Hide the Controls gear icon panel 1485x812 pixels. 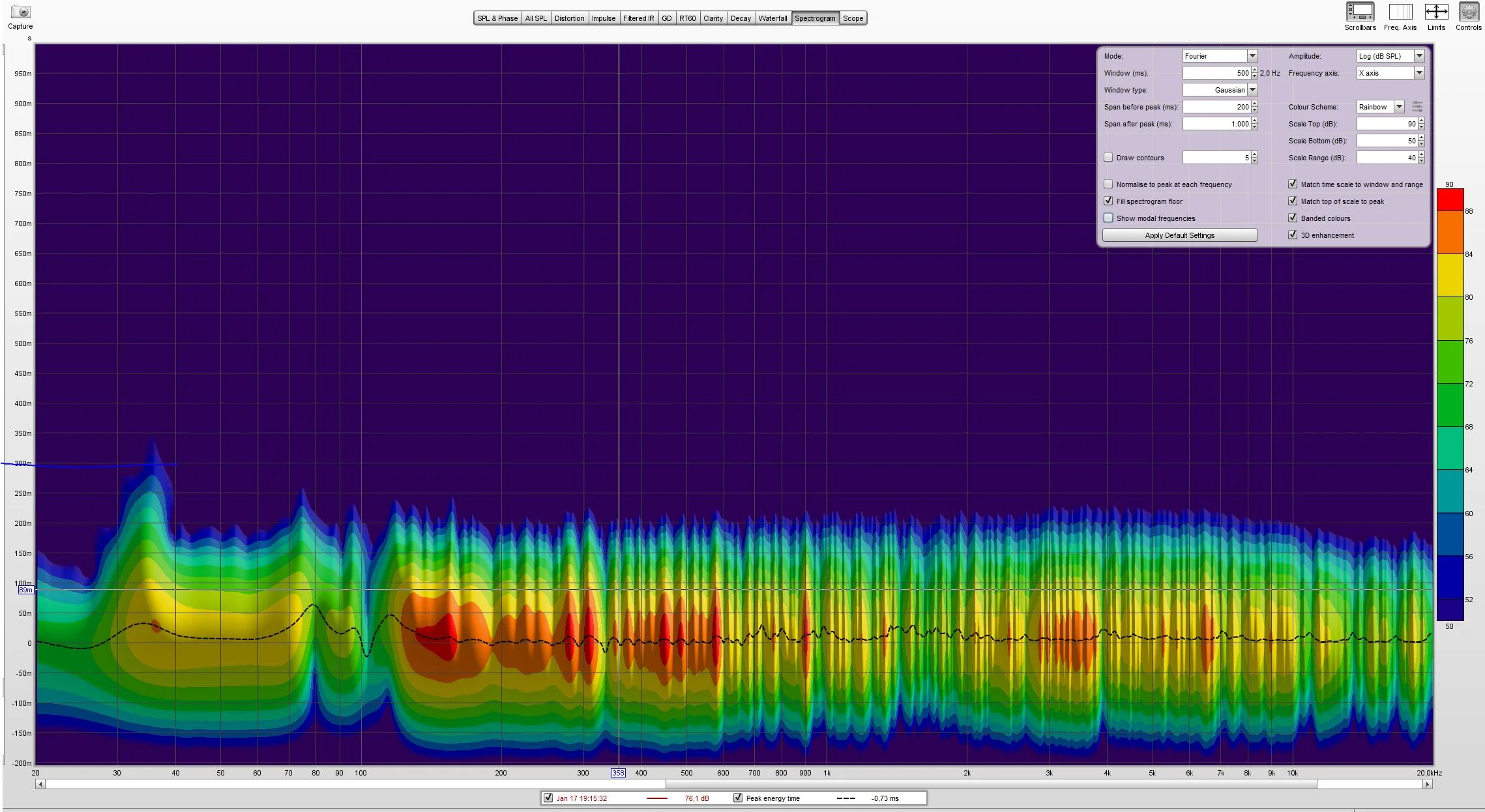click(x=1469, y=12)
